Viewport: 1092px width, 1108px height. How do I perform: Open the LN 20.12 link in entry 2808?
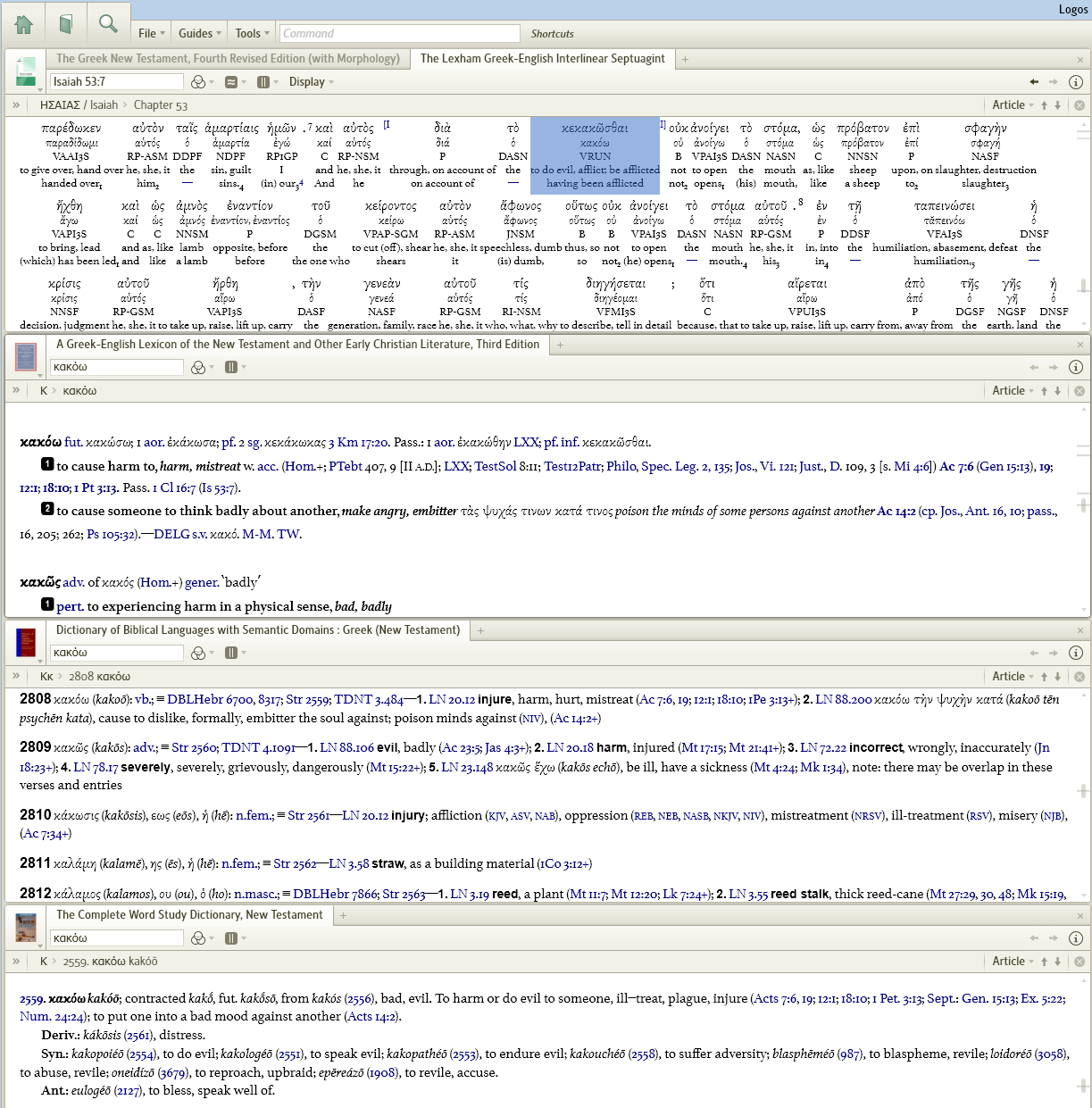point(452,700)
